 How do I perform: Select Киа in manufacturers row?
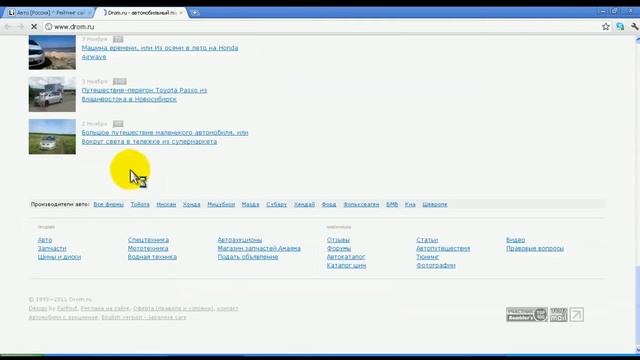click(410, 204)
